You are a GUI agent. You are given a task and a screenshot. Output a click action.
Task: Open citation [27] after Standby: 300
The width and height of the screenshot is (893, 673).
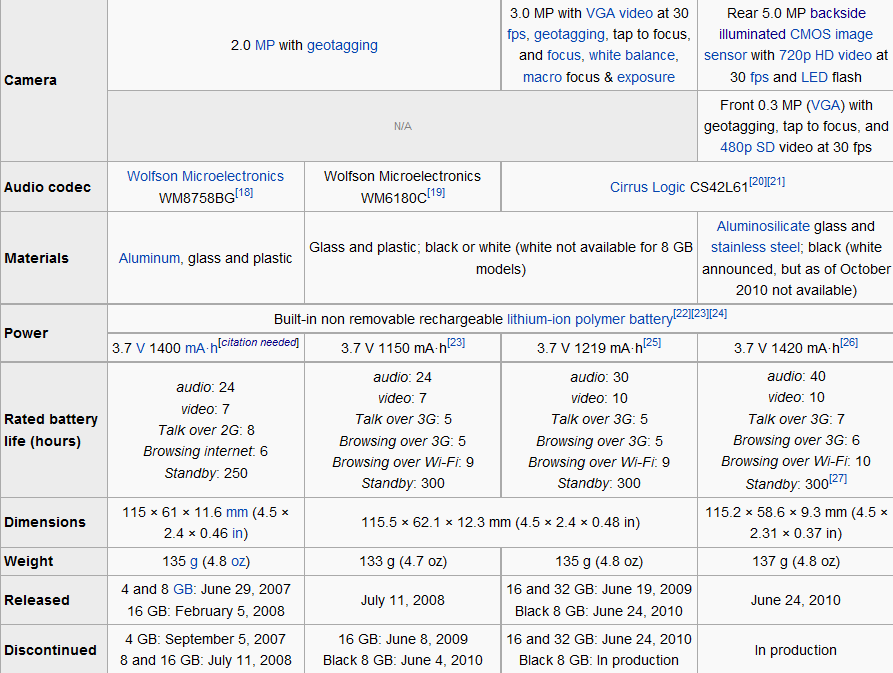pyautogui.click(x=838, y=479)
